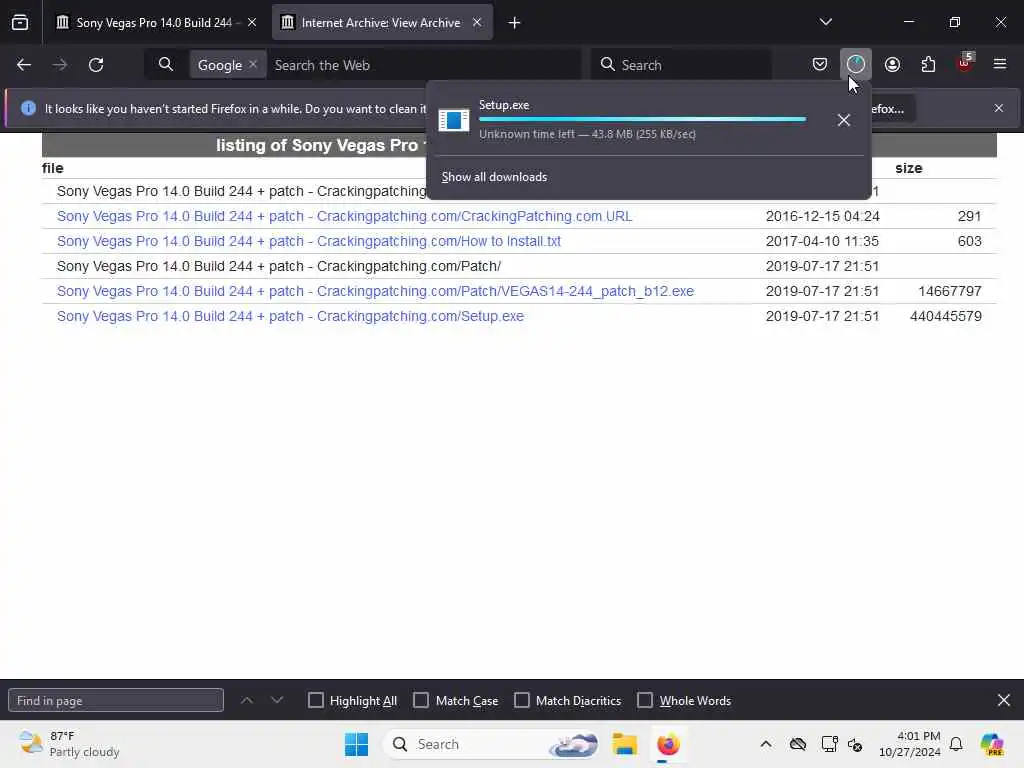Open the CrackingPatching.com.URL link
This screenshot has height=768, width=1024.
point(344,216)
